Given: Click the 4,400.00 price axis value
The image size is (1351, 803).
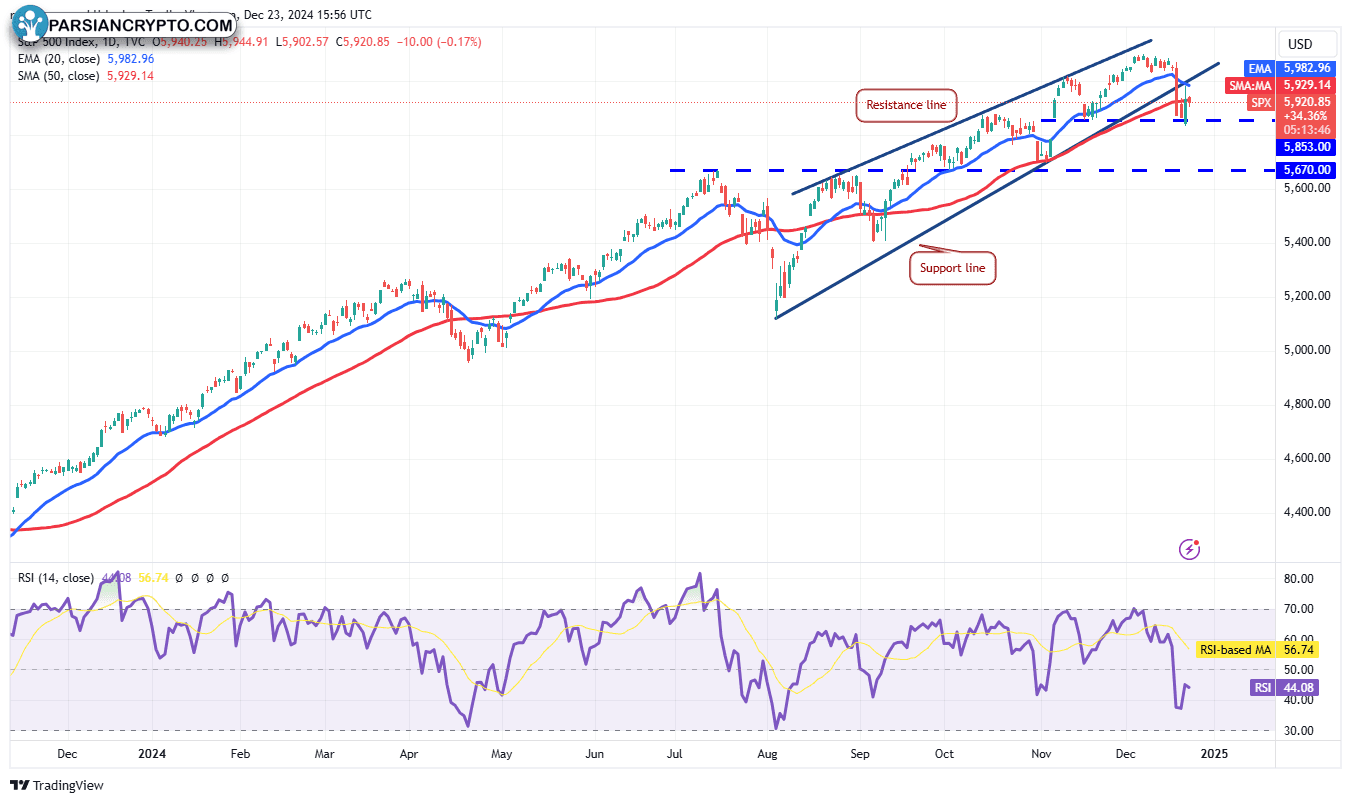Looking at the screenshot, I should [x=1306, y=512].
